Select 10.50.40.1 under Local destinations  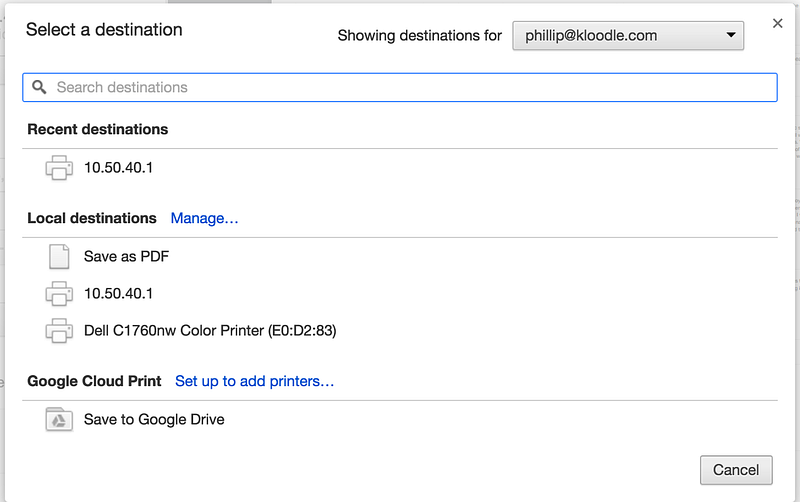[118, 294]
